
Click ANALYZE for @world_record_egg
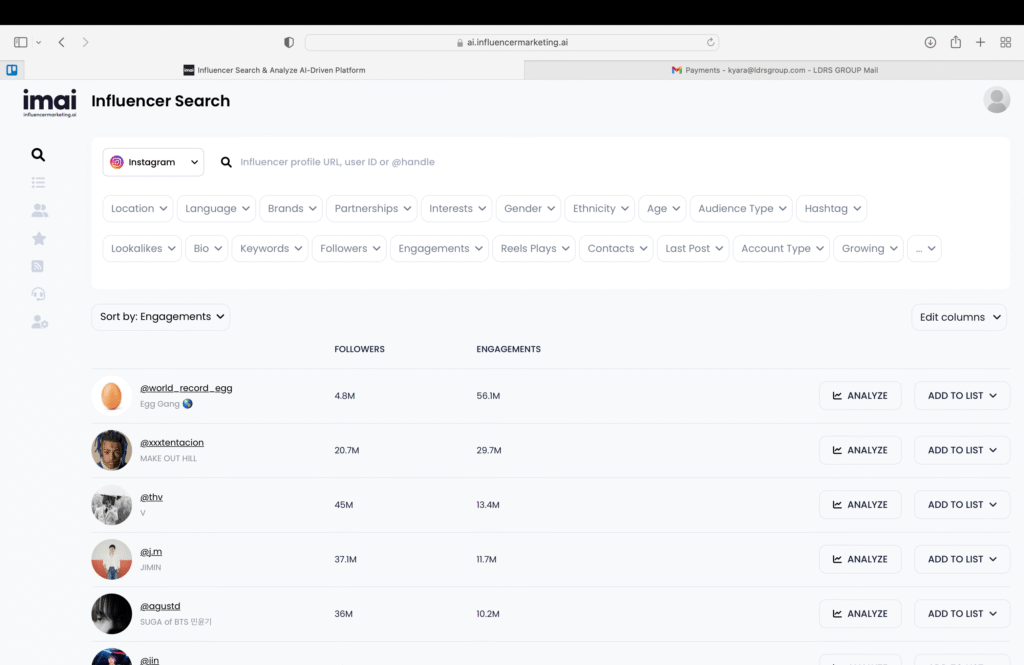tap(860, 395)
